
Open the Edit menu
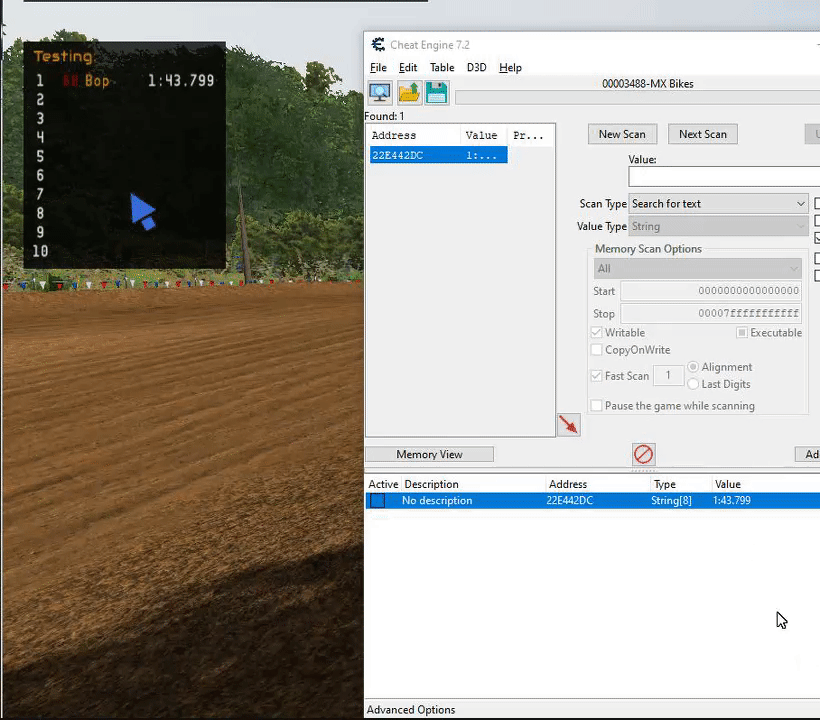point(408,67)
